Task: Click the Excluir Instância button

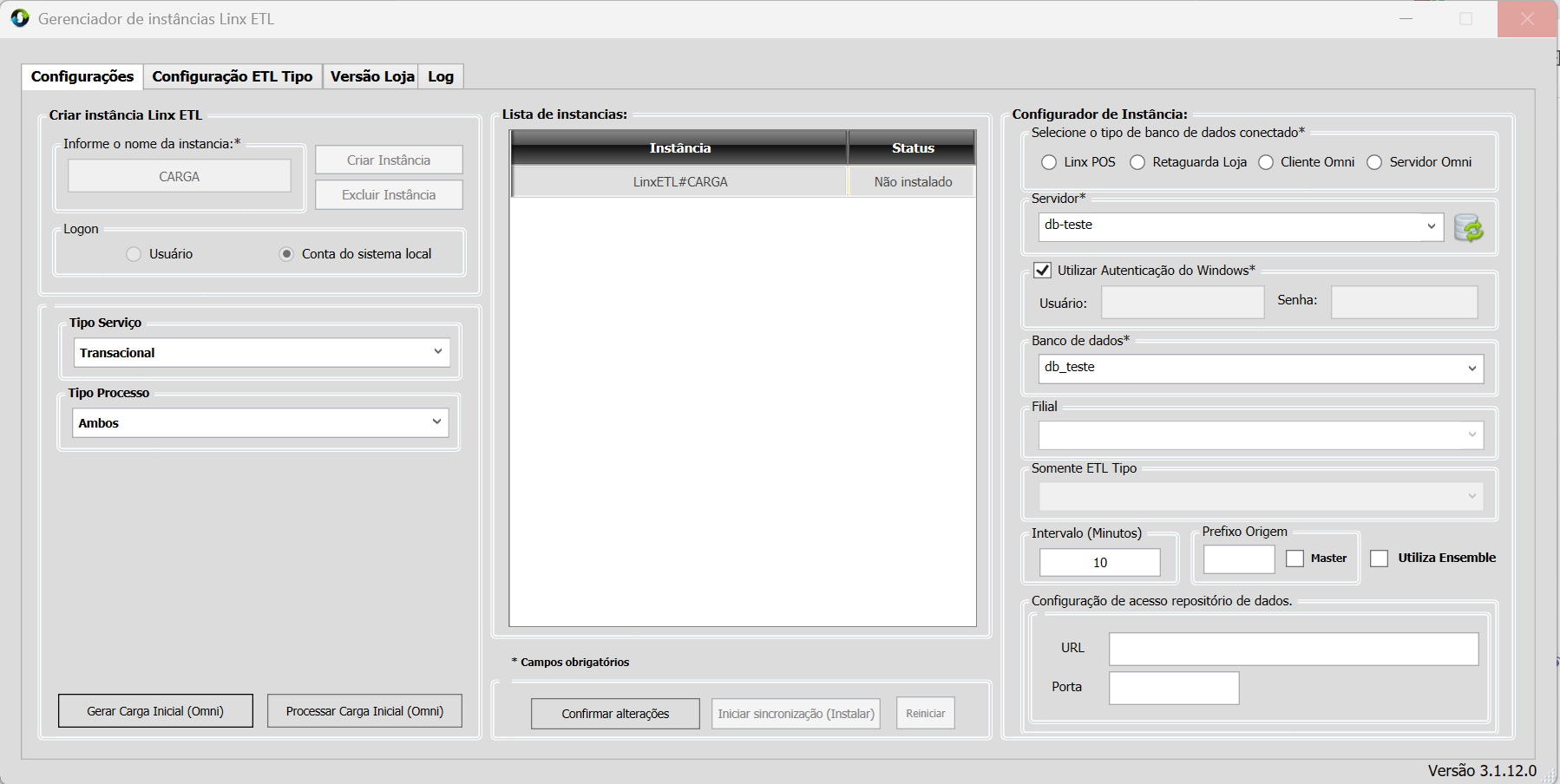Action: (389, 194)
